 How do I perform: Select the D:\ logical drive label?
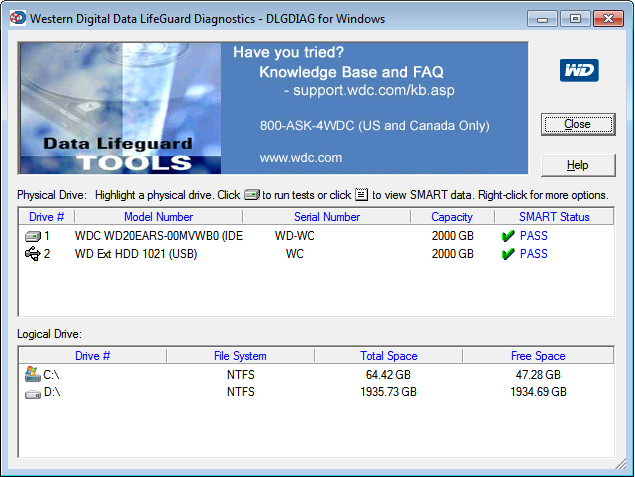pyautogui.click(x=52, y=392)
